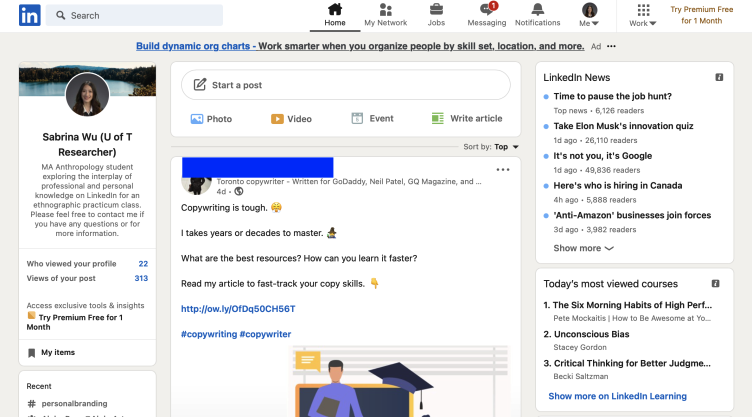Open the post's three-dot options menu
The height and width of the screenshot is (417, 752).
point(503,170)
